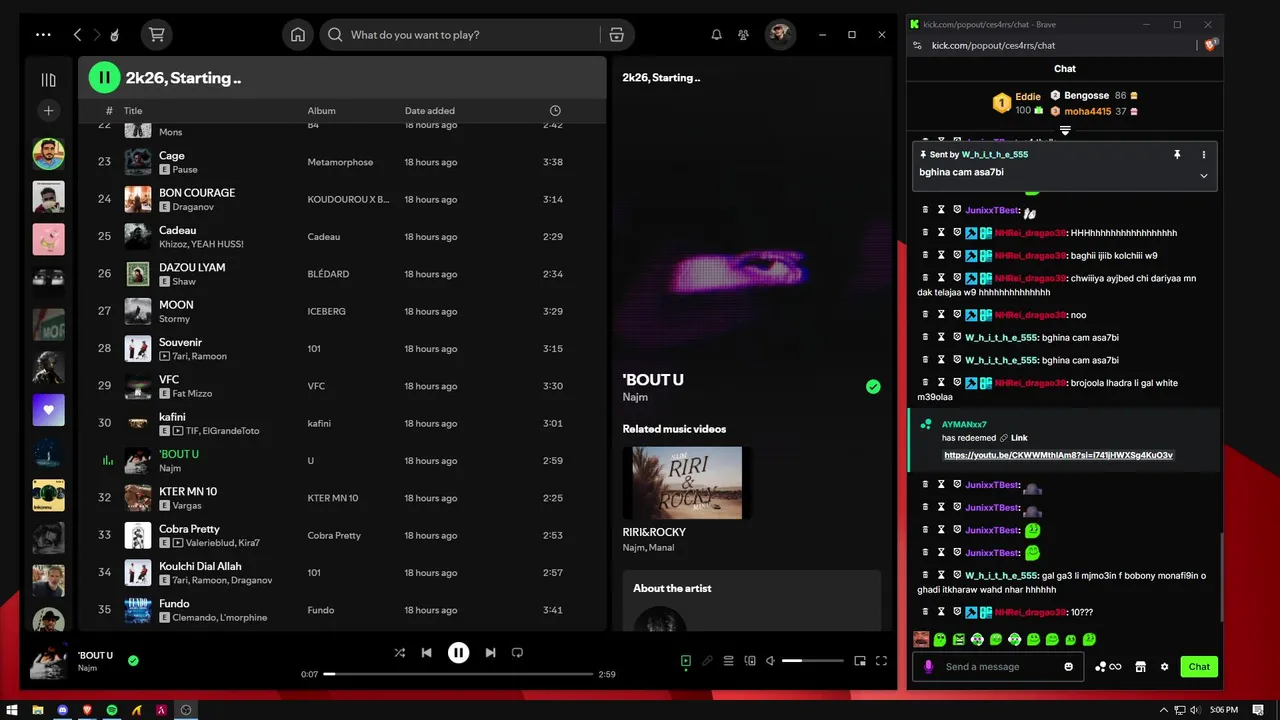Screen dimensions: 1280x720
Task: Open channel points infinity icon
Action: [x=1108, y=667]
